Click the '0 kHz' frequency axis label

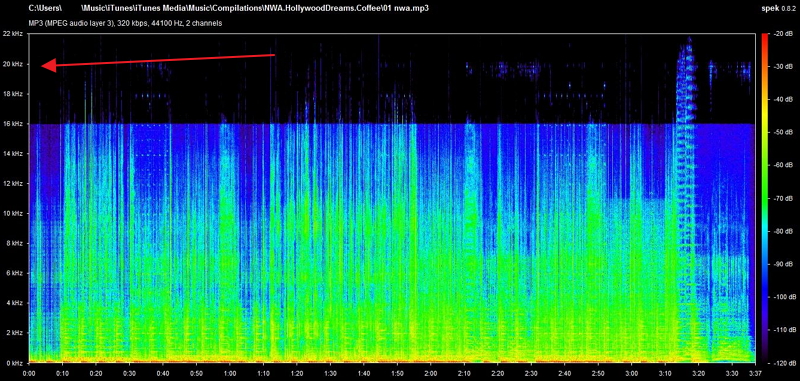click(x=13, y=363)
